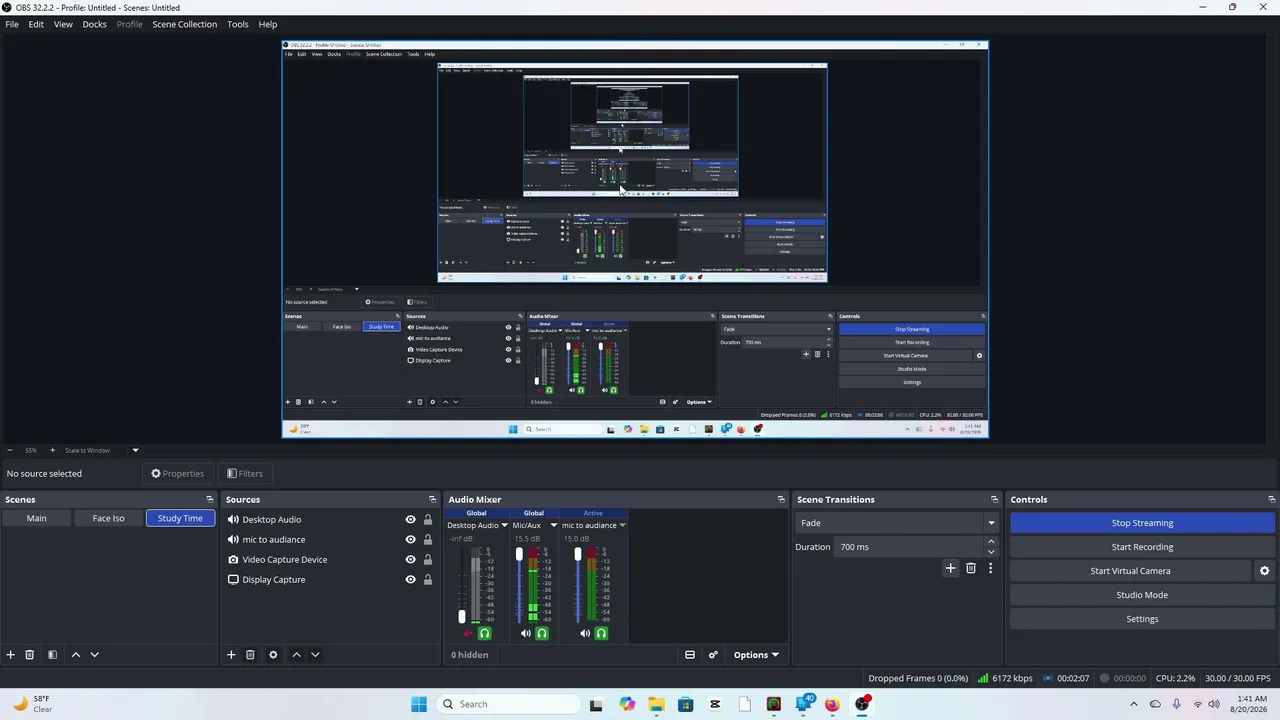This screenshot has height=720, width=1280.
Task: Open Mic/Aux channel dropdown in mixer
Action: click(x=553, y=525)
